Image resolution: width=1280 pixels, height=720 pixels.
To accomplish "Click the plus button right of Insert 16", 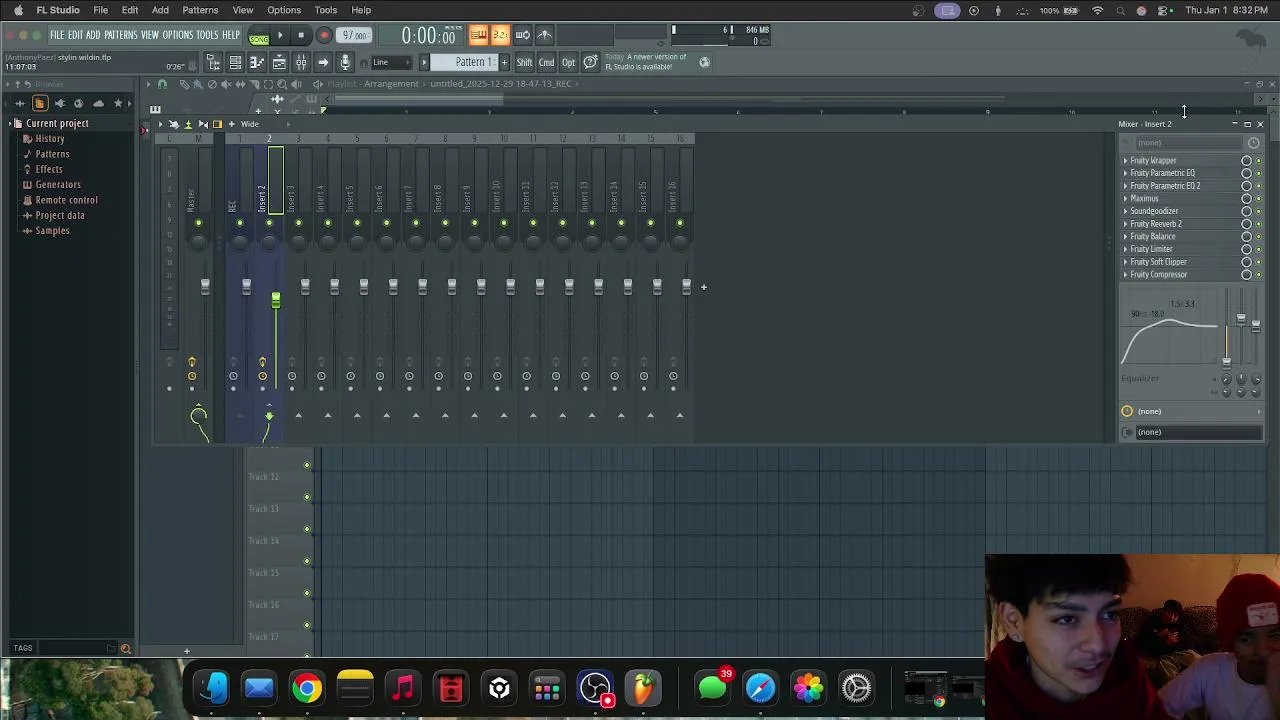I will click(703, 287).
